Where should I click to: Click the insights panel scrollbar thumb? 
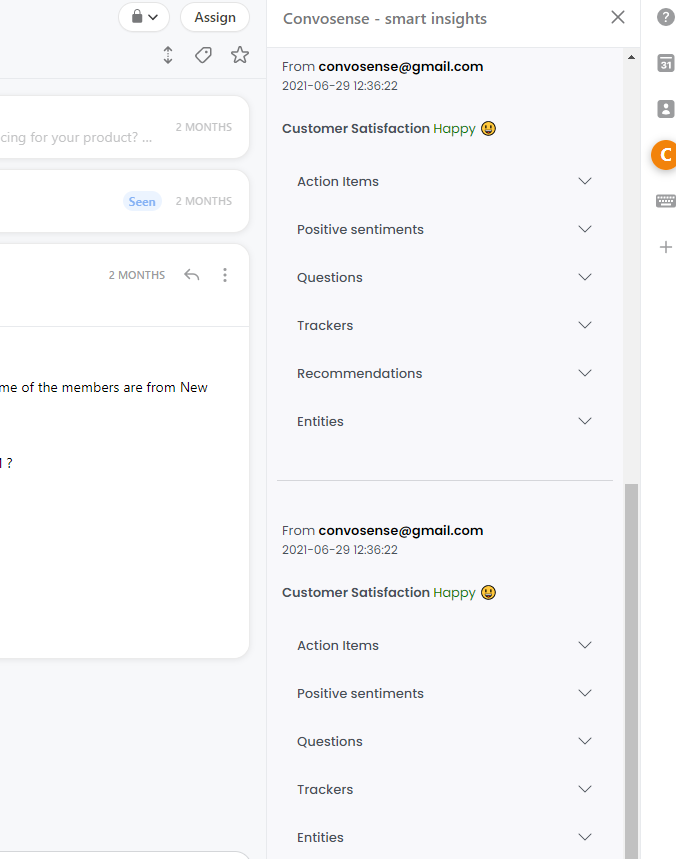pos(631,671)
